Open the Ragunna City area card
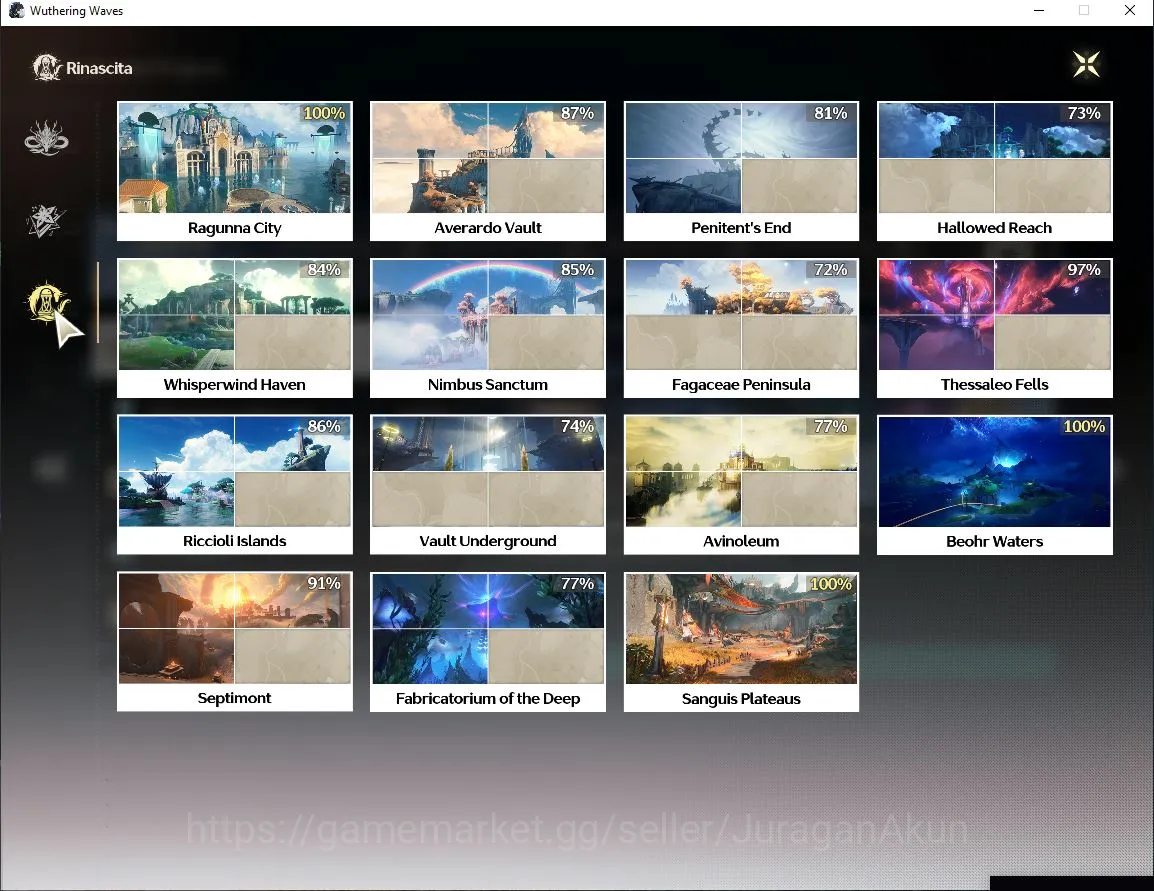Screen dimensions: 1154x891 [x=235, y=171]
